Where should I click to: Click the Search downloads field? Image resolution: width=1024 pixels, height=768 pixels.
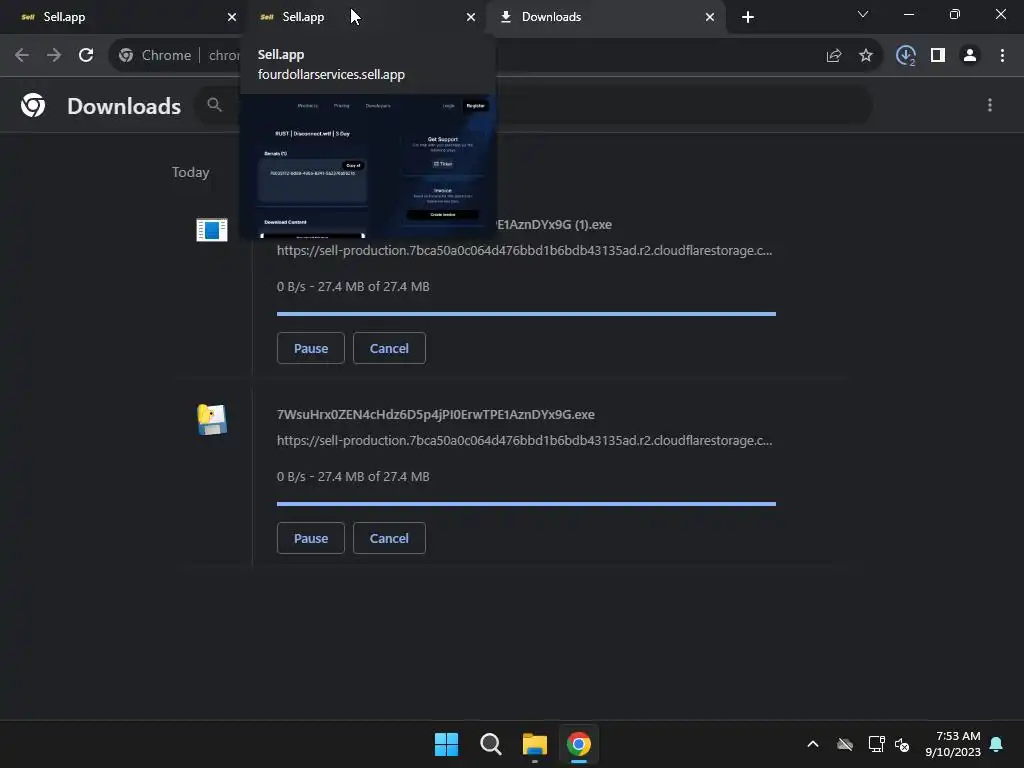(534, 105)
